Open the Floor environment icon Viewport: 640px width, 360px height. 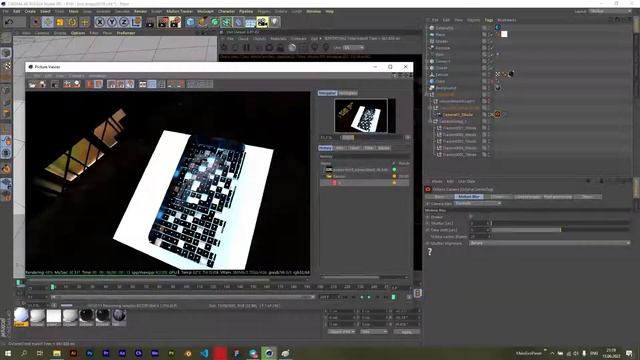pos(251,22)
